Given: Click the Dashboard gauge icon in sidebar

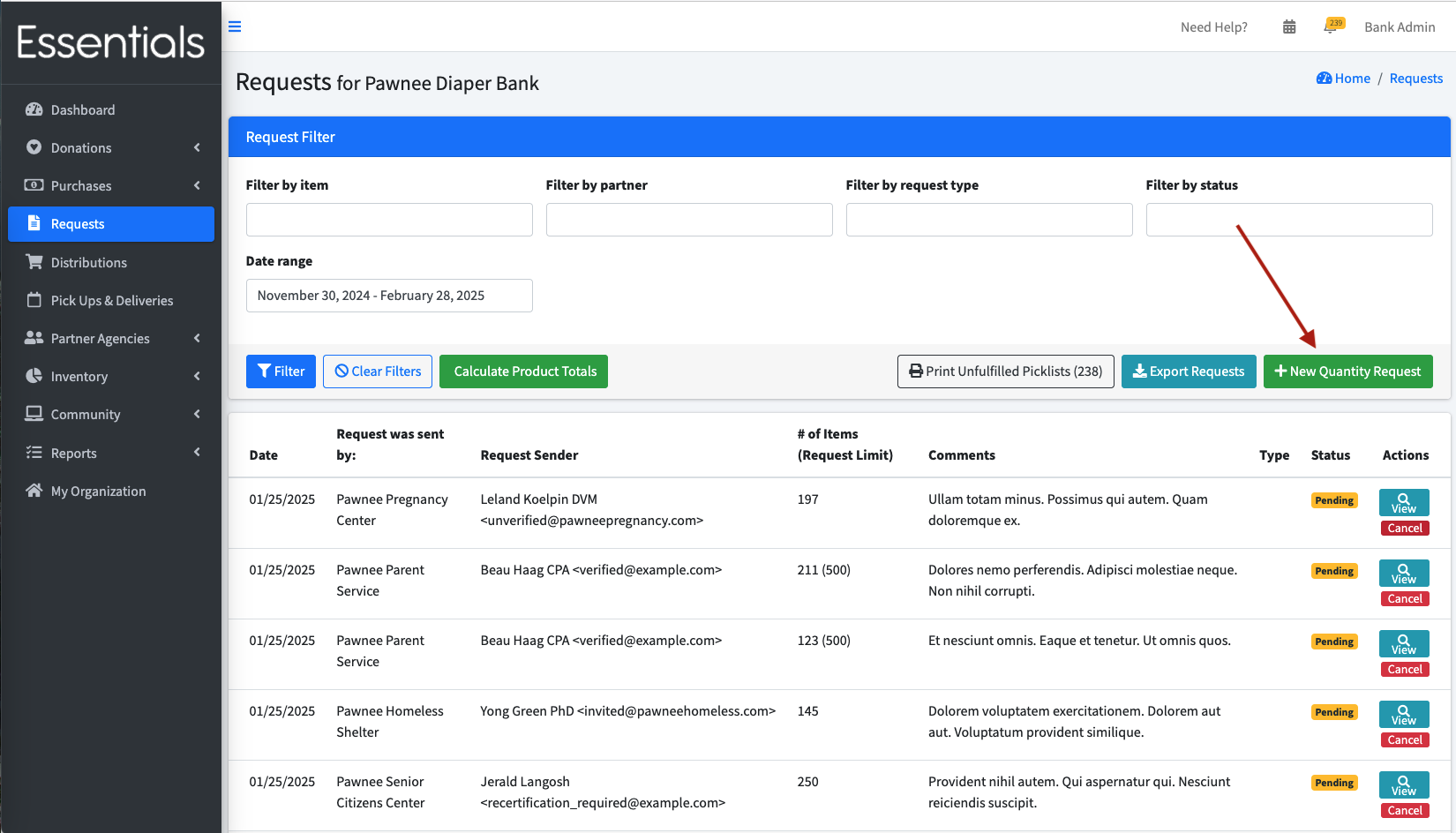Looking at the screenshot, I should 34,109.
